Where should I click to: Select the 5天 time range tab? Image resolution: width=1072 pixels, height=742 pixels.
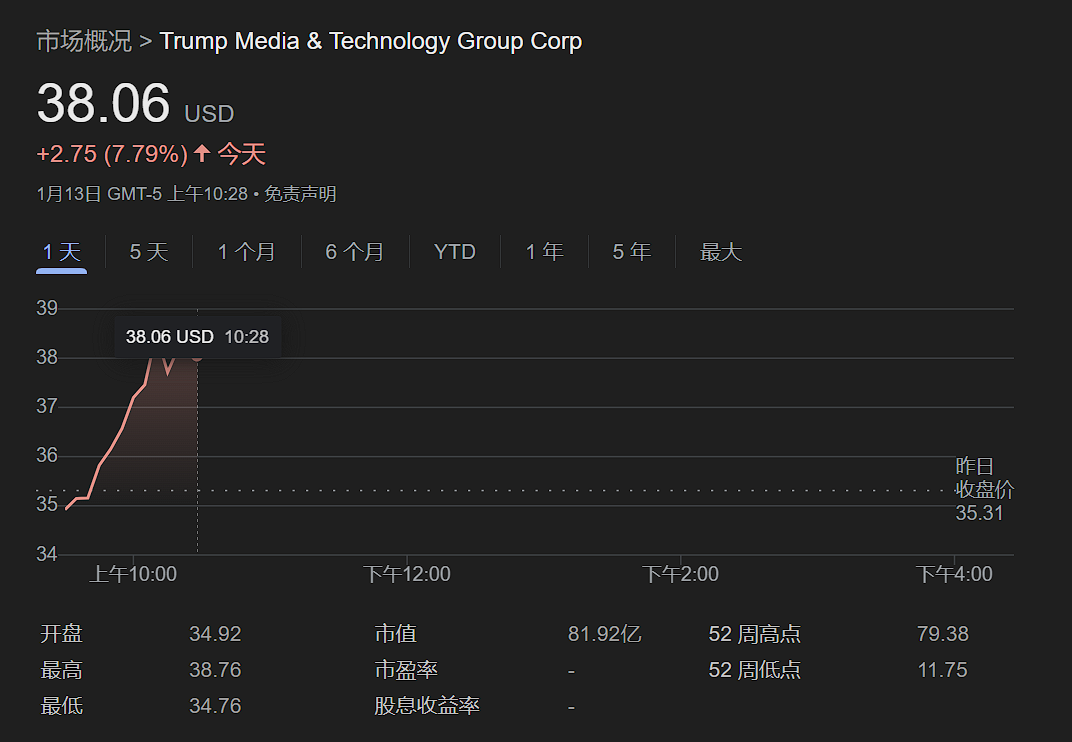click(148, 252)
